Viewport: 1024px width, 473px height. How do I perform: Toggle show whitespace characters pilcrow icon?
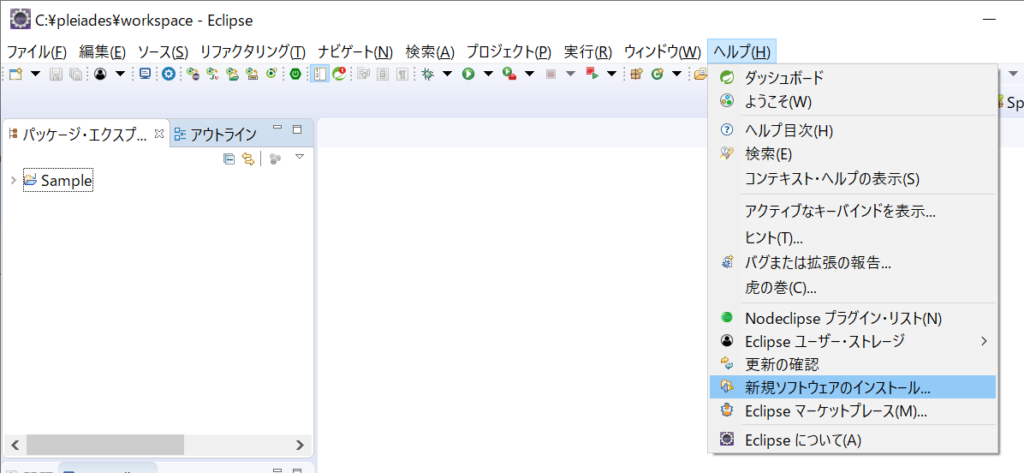coord(402,74)
